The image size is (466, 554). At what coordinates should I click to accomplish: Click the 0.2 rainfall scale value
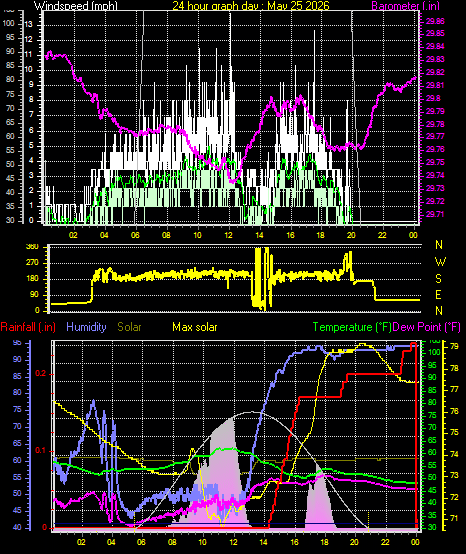pyautogui.click(x=41, y=373)
